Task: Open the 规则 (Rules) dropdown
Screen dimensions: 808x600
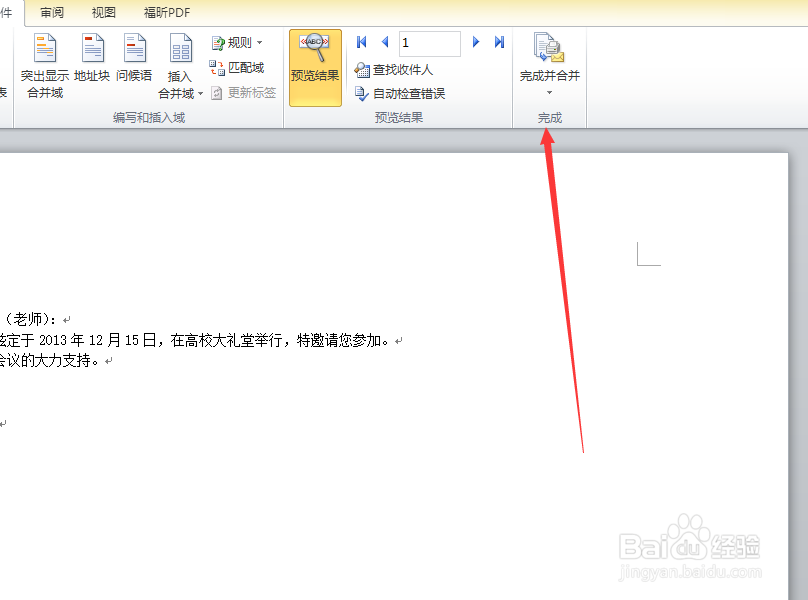Action: tap(238, 42)
